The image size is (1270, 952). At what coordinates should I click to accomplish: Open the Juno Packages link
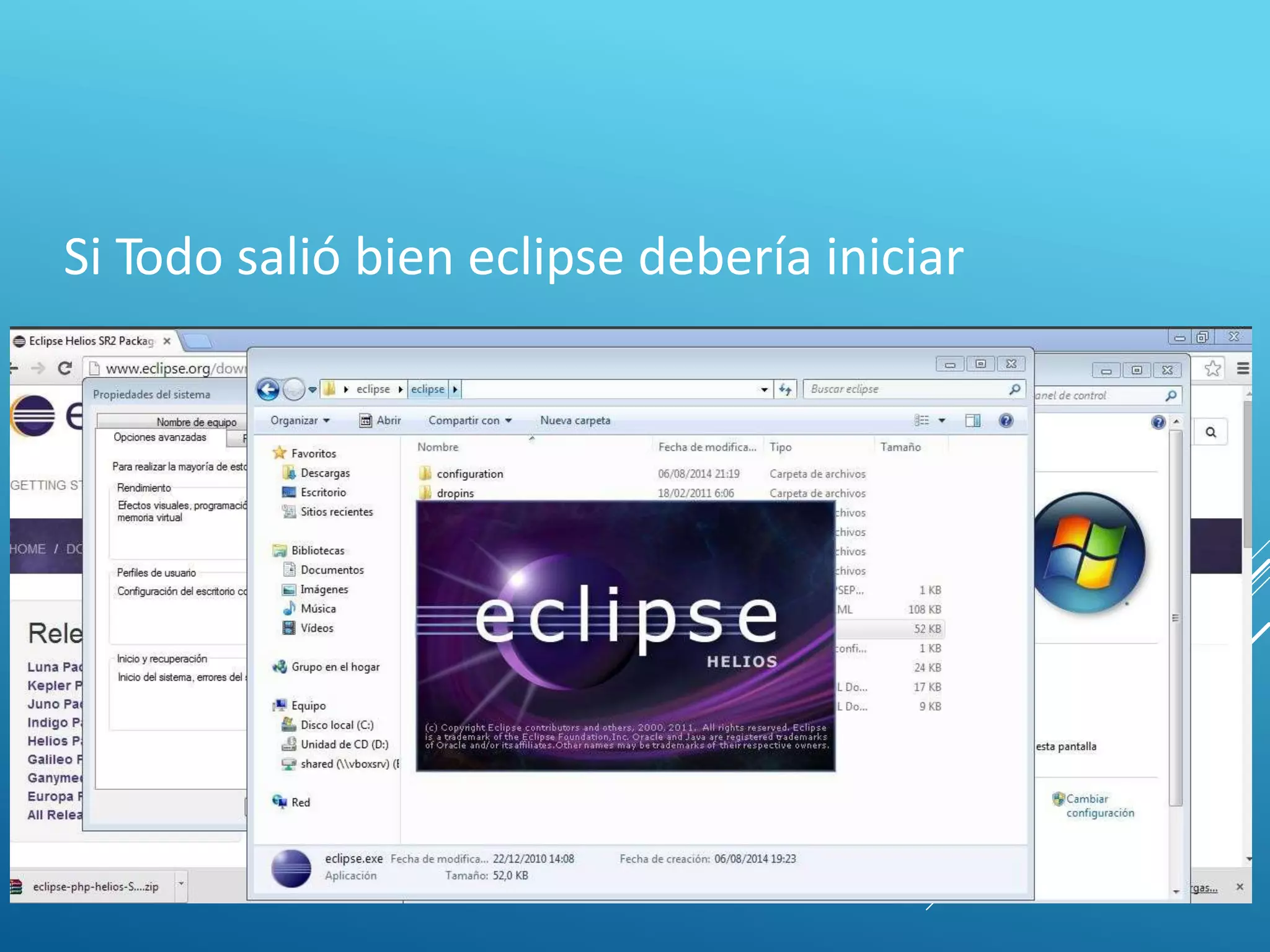(x=55, y=704)
